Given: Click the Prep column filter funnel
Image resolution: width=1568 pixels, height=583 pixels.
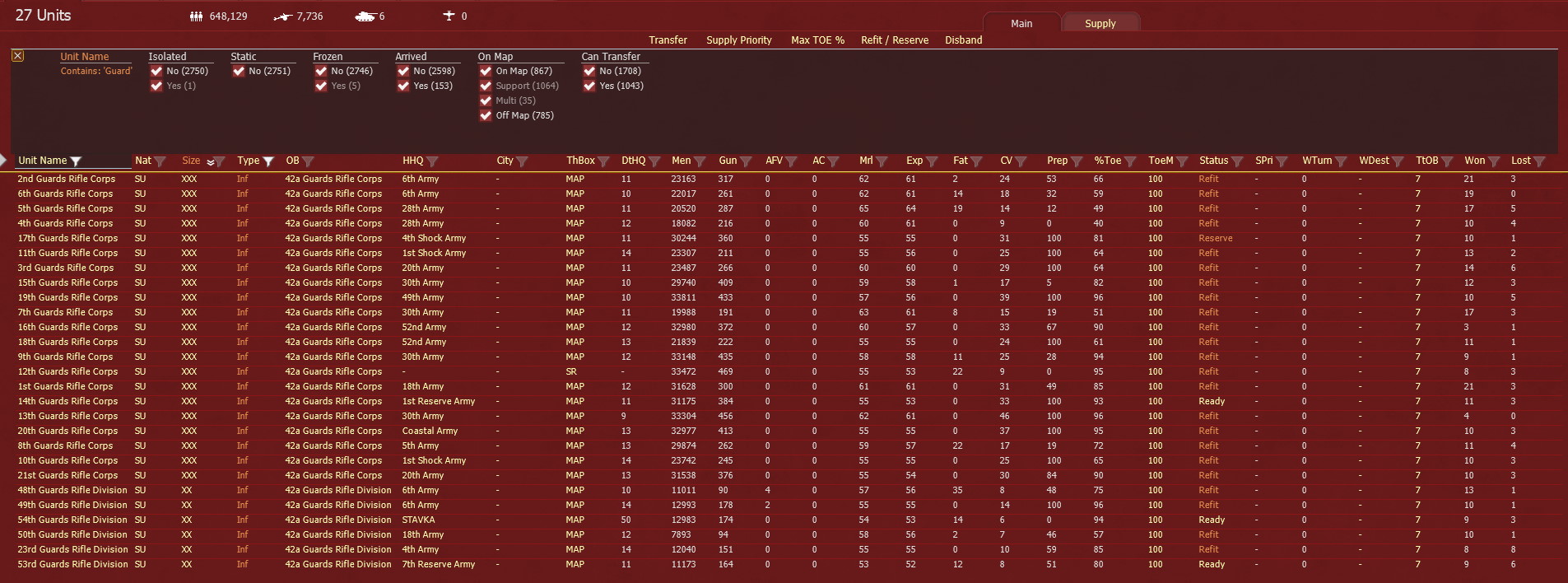Looking at the screenshot, I should click(1077, 161).
